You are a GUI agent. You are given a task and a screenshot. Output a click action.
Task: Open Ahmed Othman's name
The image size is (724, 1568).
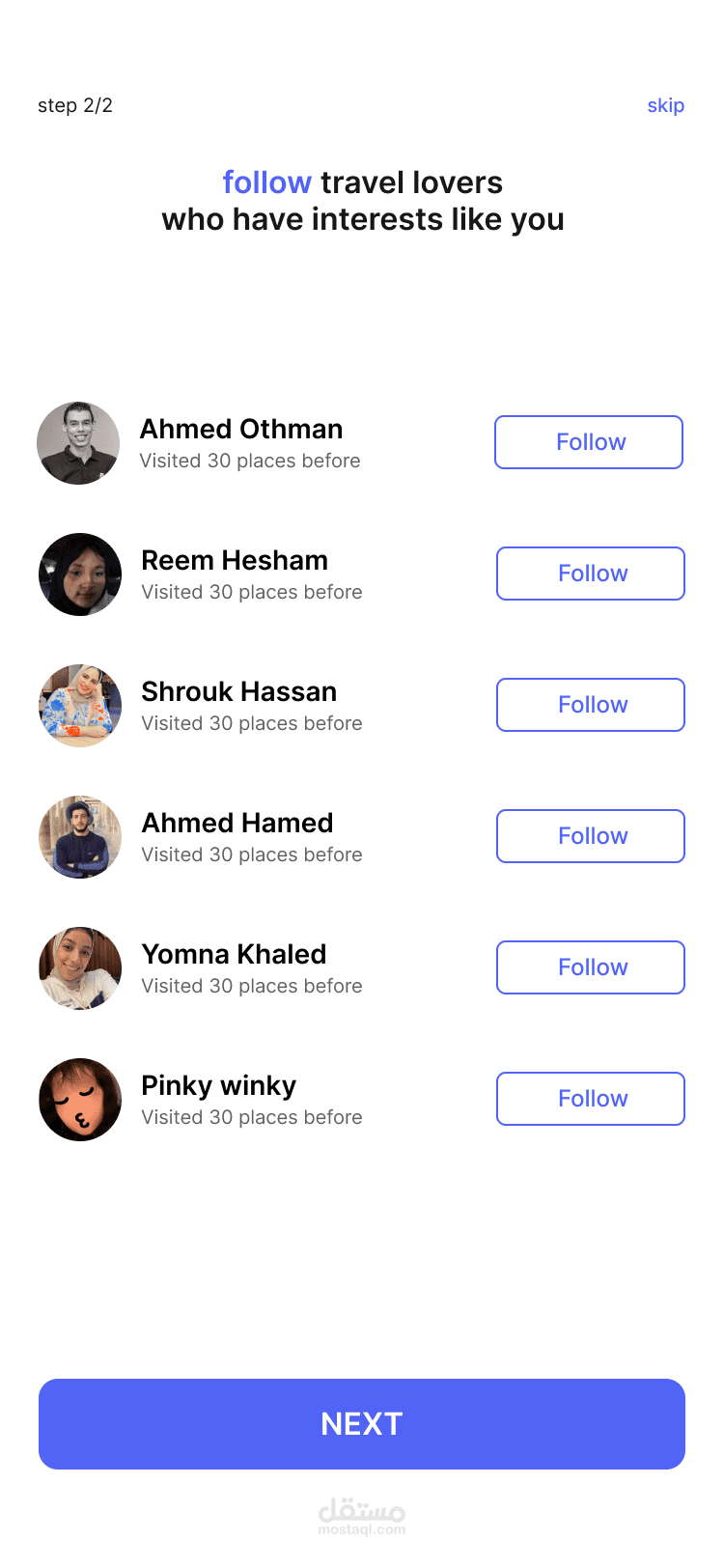[241, 429]
